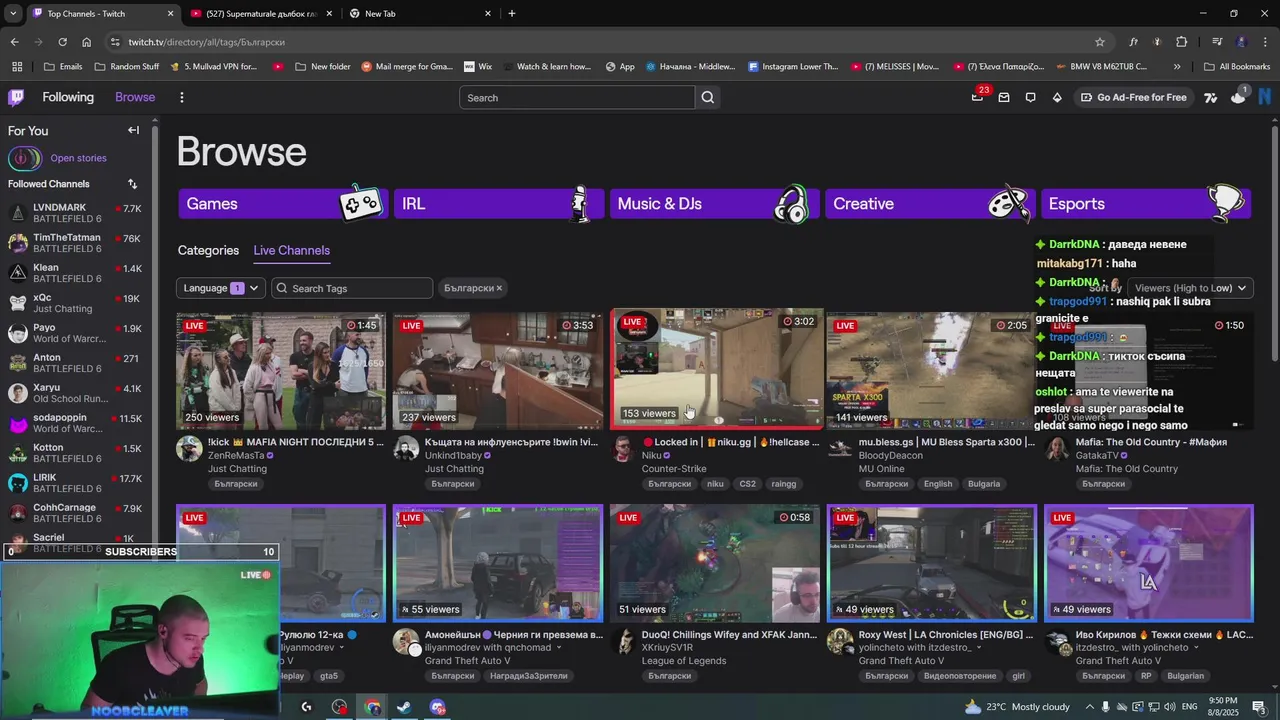This screenshot has height=720, width=1280.
Task: Select the Live Channels tab
Action: click(291, 250)
